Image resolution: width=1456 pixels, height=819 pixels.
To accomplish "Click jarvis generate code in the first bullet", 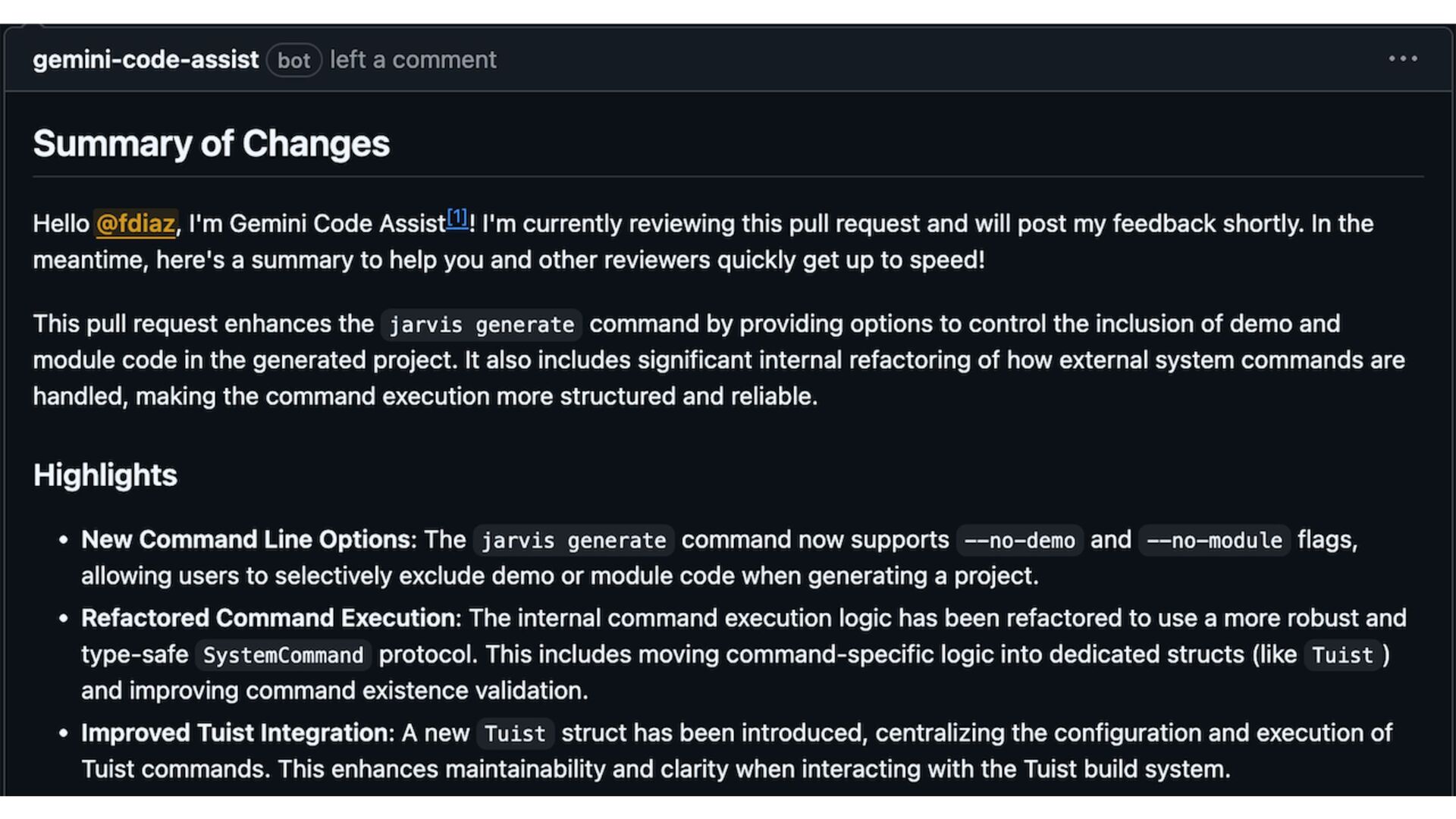I will point(573,541).
